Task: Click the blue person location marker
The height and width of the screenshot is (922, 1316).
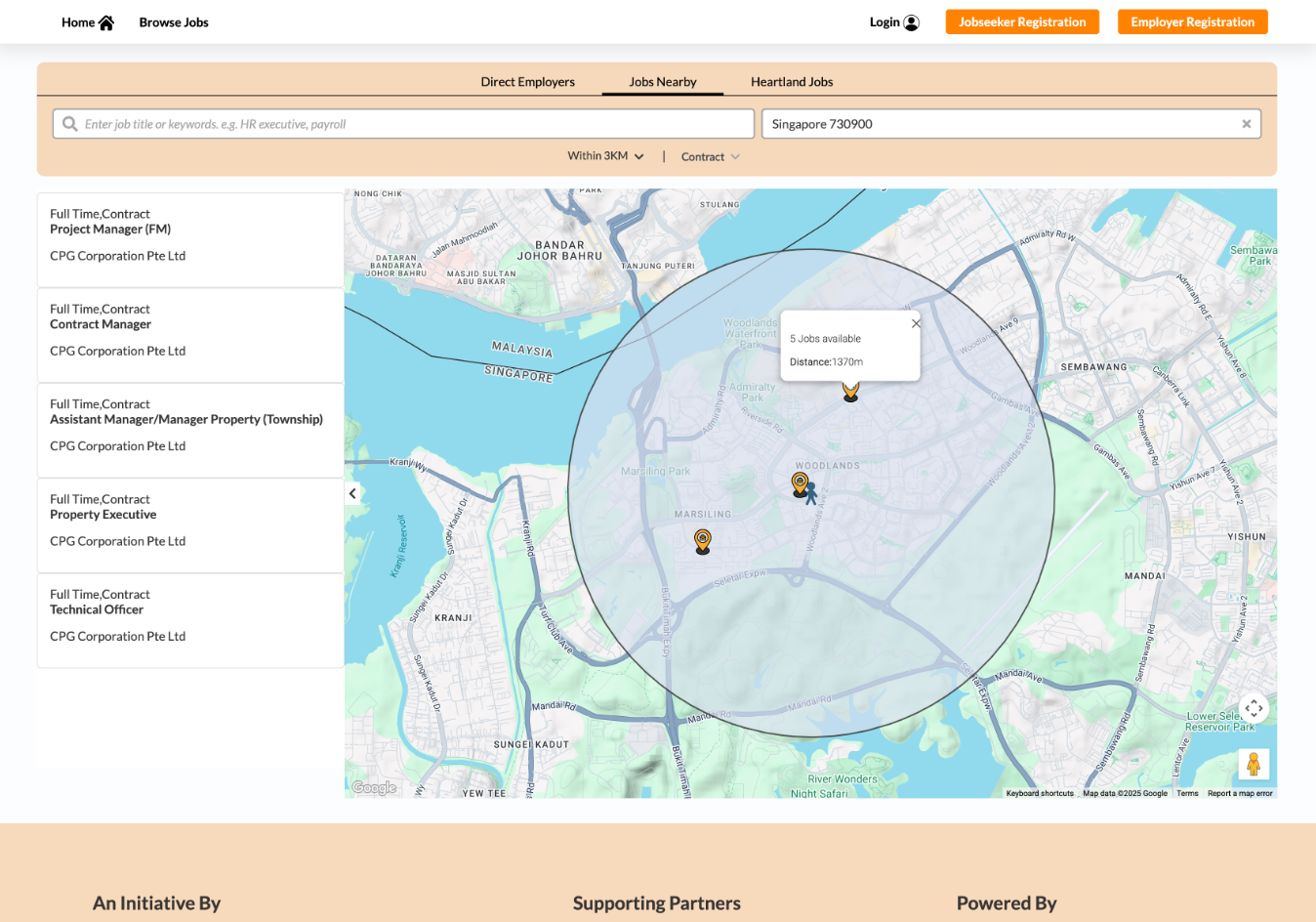Action: (x=810, y=493)
